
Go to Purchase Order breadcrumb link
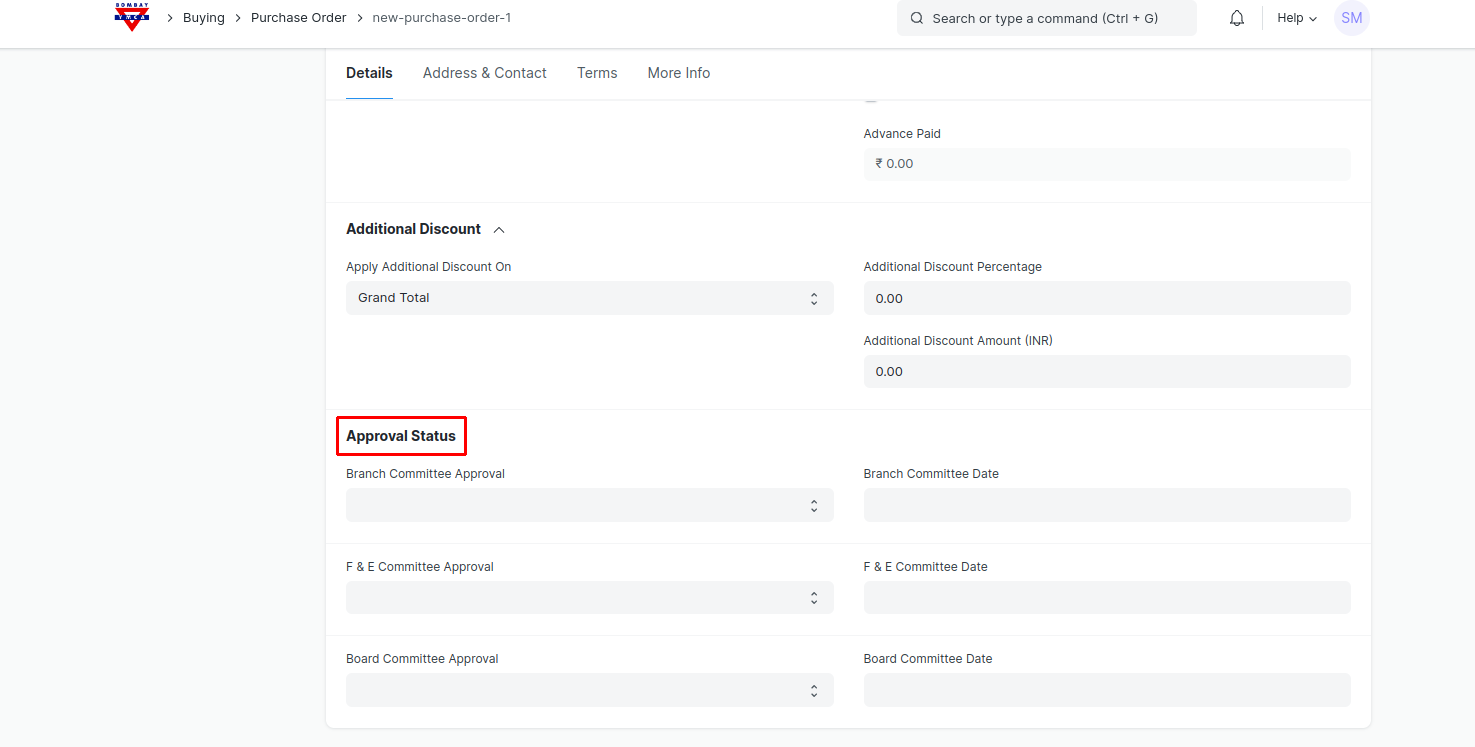coord(298,18)
